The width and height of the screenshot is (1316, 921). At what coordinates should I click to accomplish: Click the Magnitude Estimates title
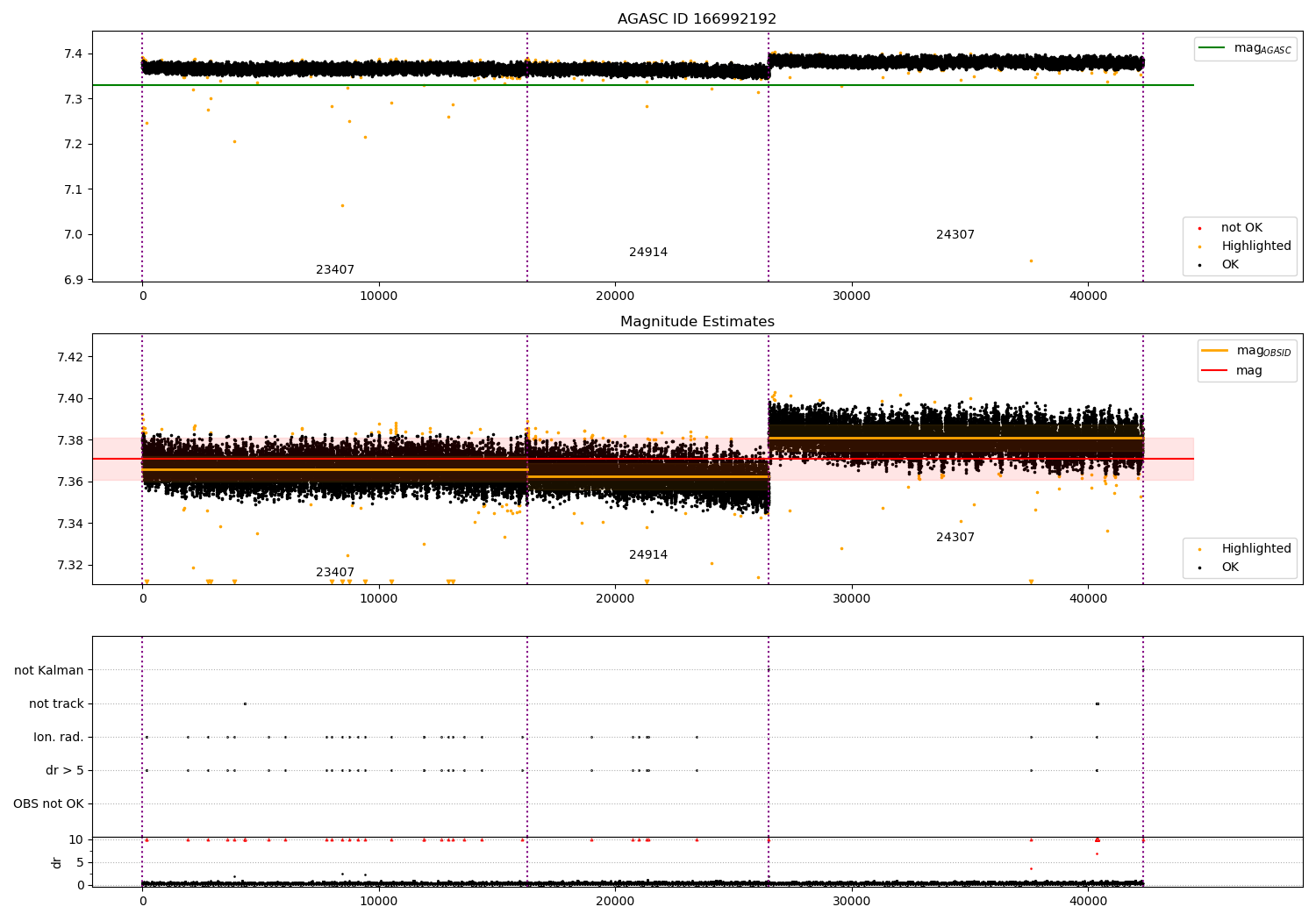point(697,322)
